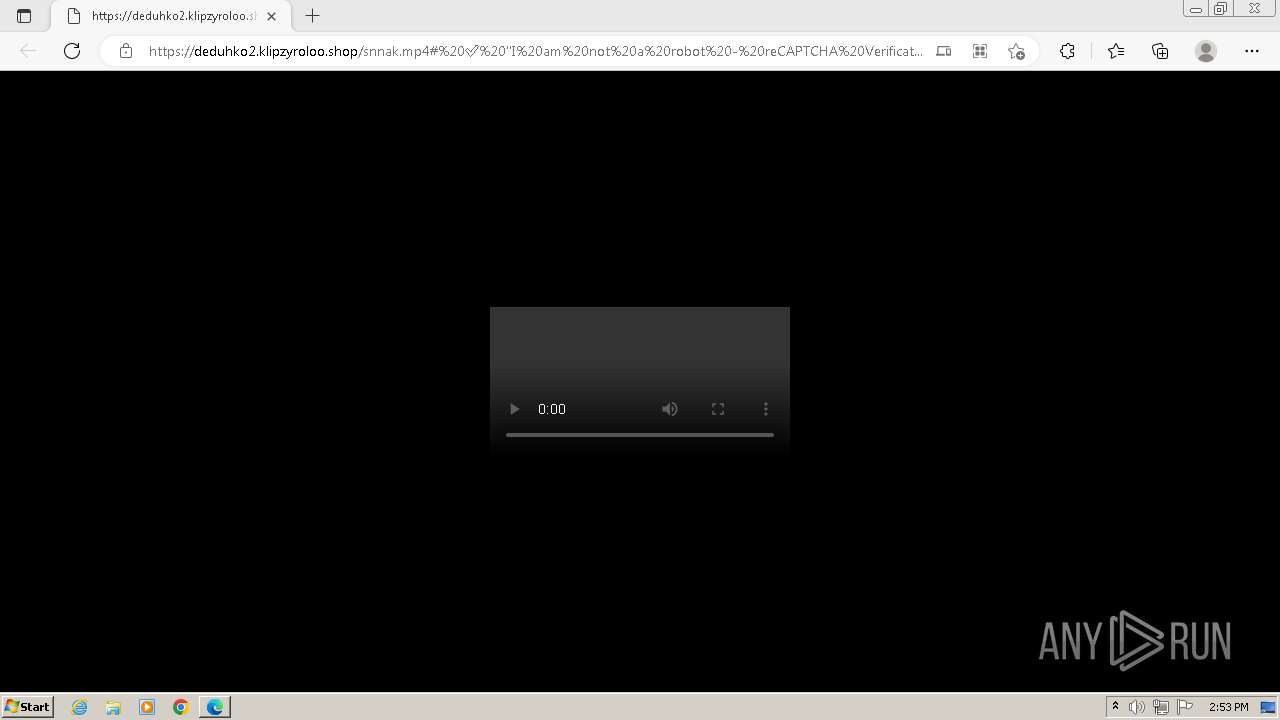The height and width of the screenshot is (720, 1280).
Task: Open Settings and more menu
Action: pos(1252,51)
